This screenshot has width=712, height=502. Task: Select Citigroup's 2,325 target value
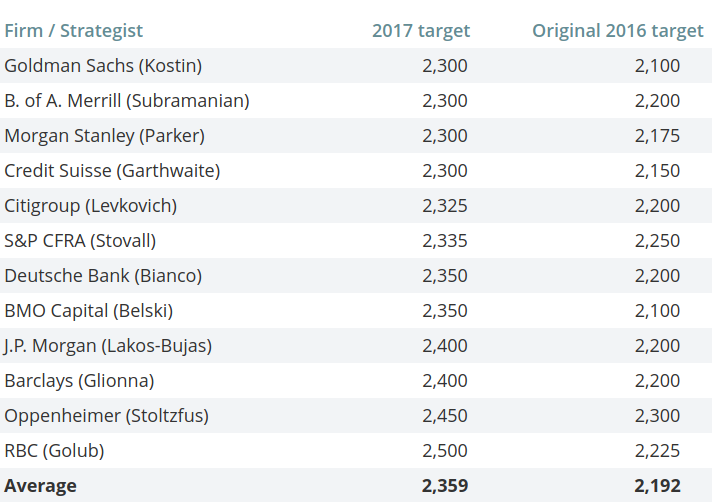445,206
